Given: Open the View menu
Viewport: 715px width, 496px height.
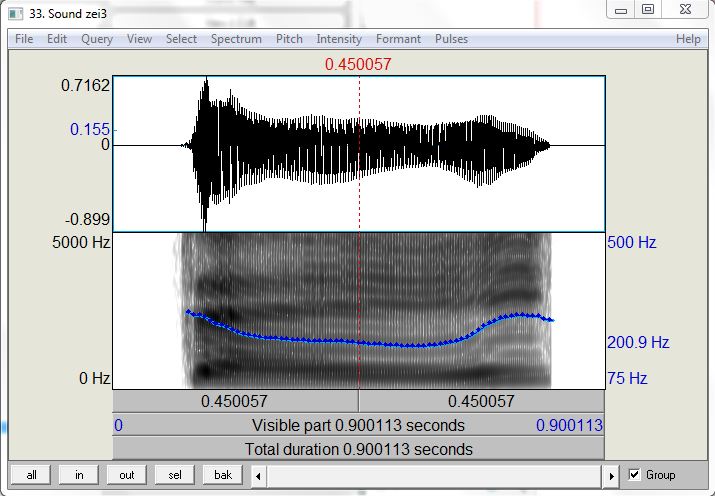Looking at the screenshot, I should coord(139,39).
